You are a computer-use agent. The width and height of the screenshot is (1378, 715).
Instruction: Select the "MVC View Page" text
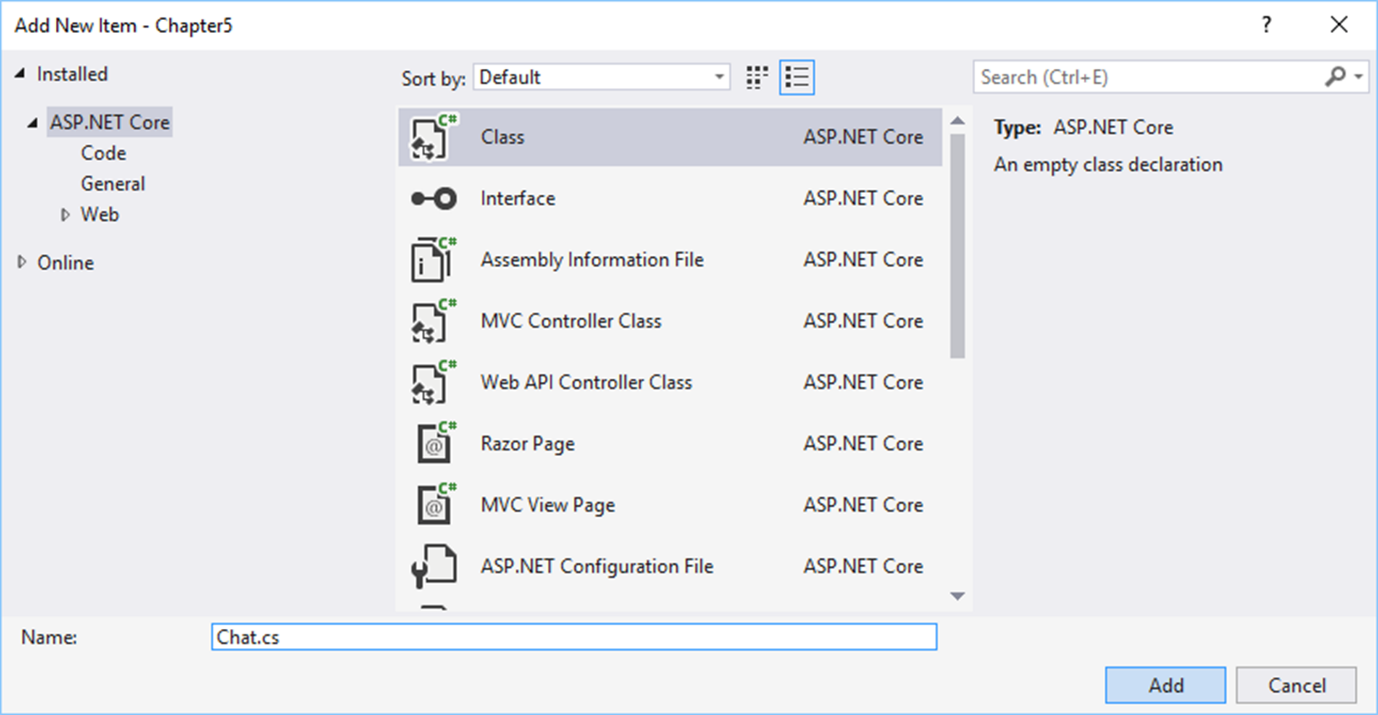[548, 505]
